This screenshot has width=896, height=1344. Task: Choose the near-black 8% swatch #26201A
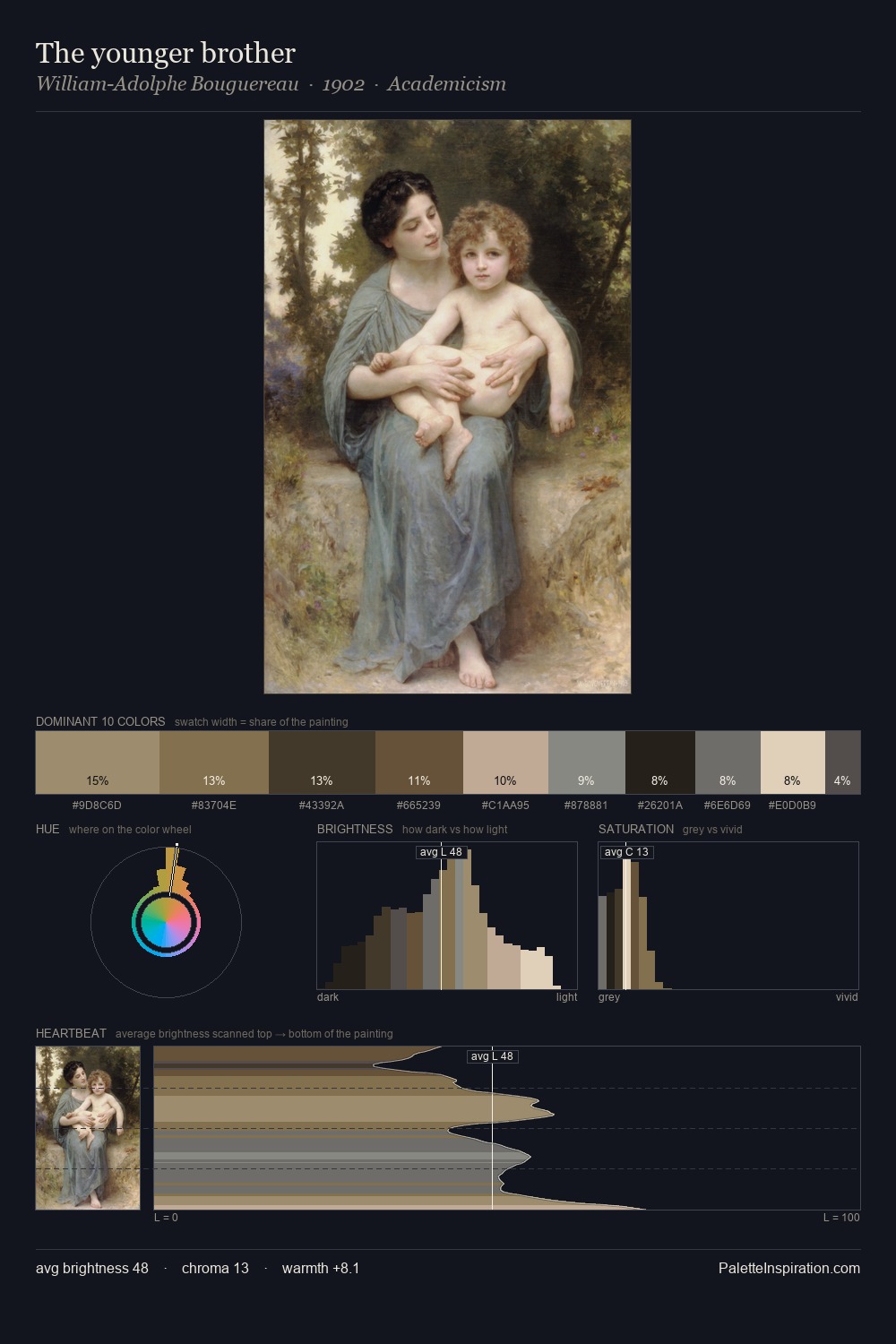(x=660, y=762)
